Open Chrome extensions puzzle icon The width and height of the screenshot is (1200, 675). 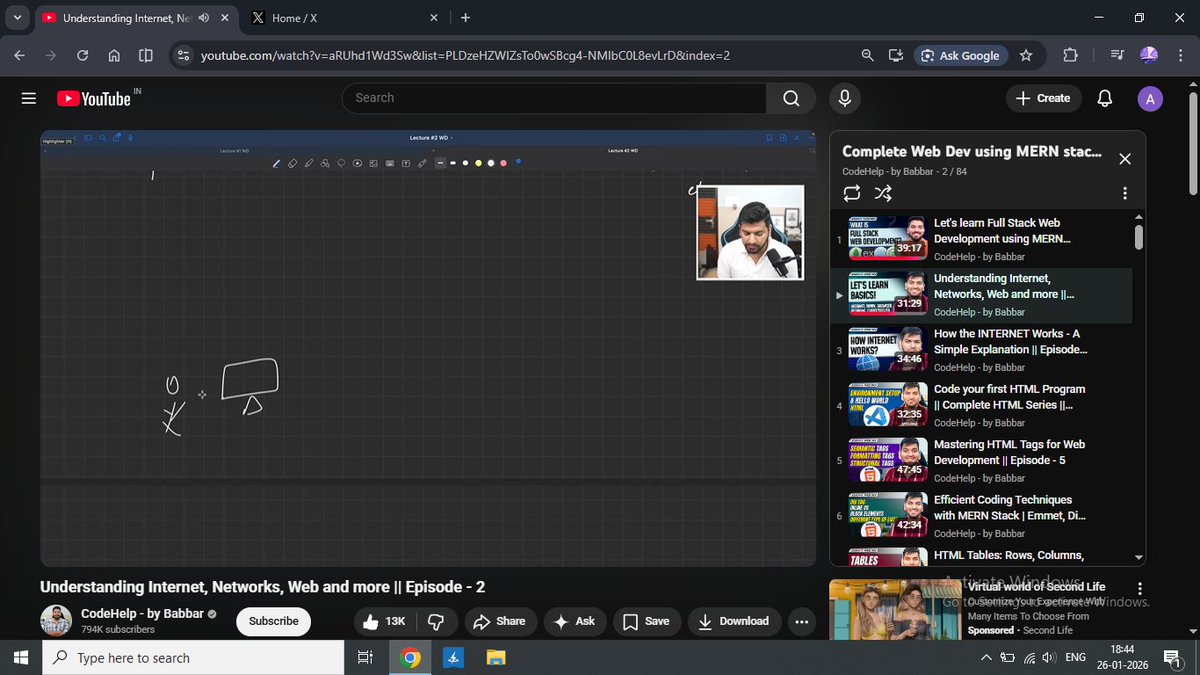[x=1070, y=56]
